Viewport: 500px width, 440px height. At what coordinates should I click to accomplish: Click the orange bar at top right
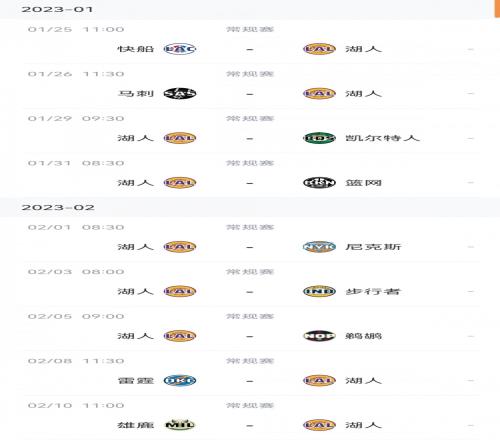coord(497,8)
